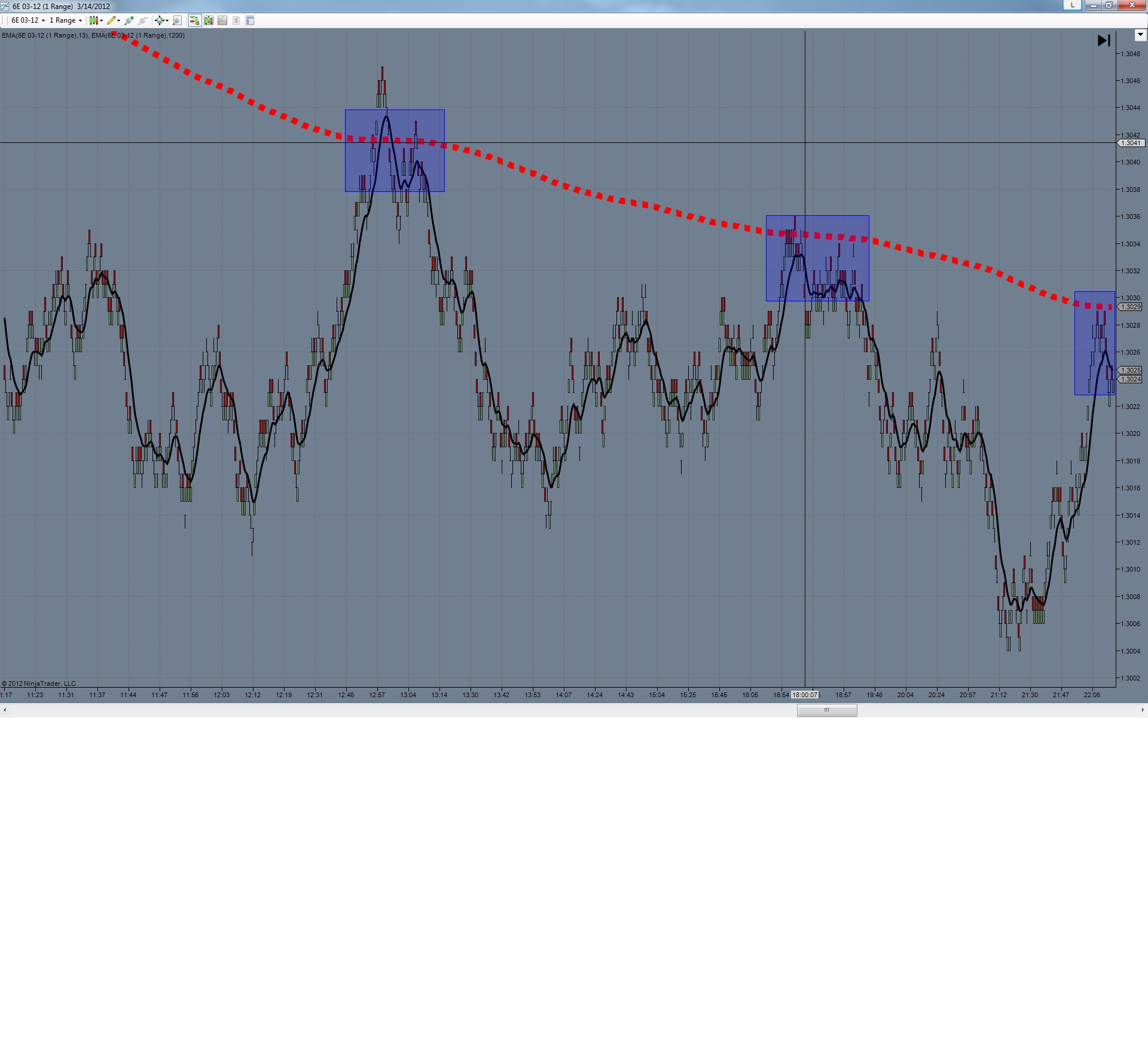1148x1062 pixels.
Task: Open the indicators line chart icon
Action: click(222, 20)
